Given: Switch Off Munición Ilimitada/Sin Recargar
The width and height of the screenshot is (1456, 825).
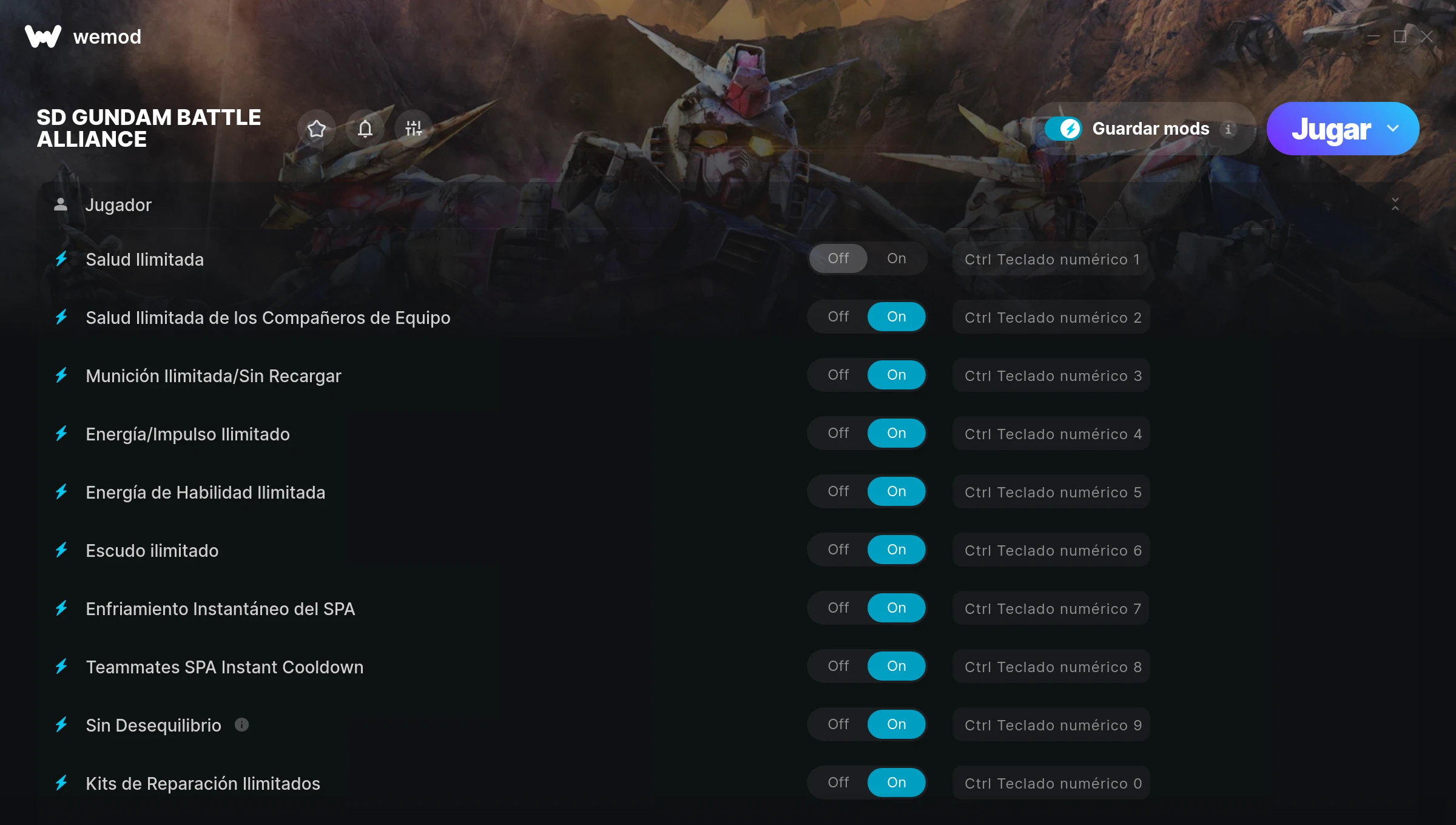Looking at the screenshot, I should click(x=838, y=375).
